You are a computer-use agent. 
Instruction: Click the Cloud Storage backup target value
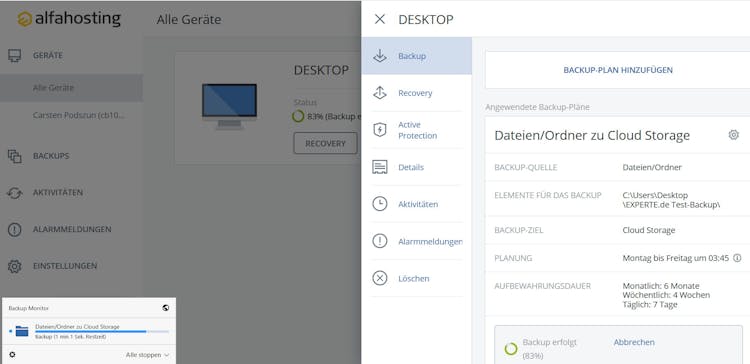pos(649,230)
